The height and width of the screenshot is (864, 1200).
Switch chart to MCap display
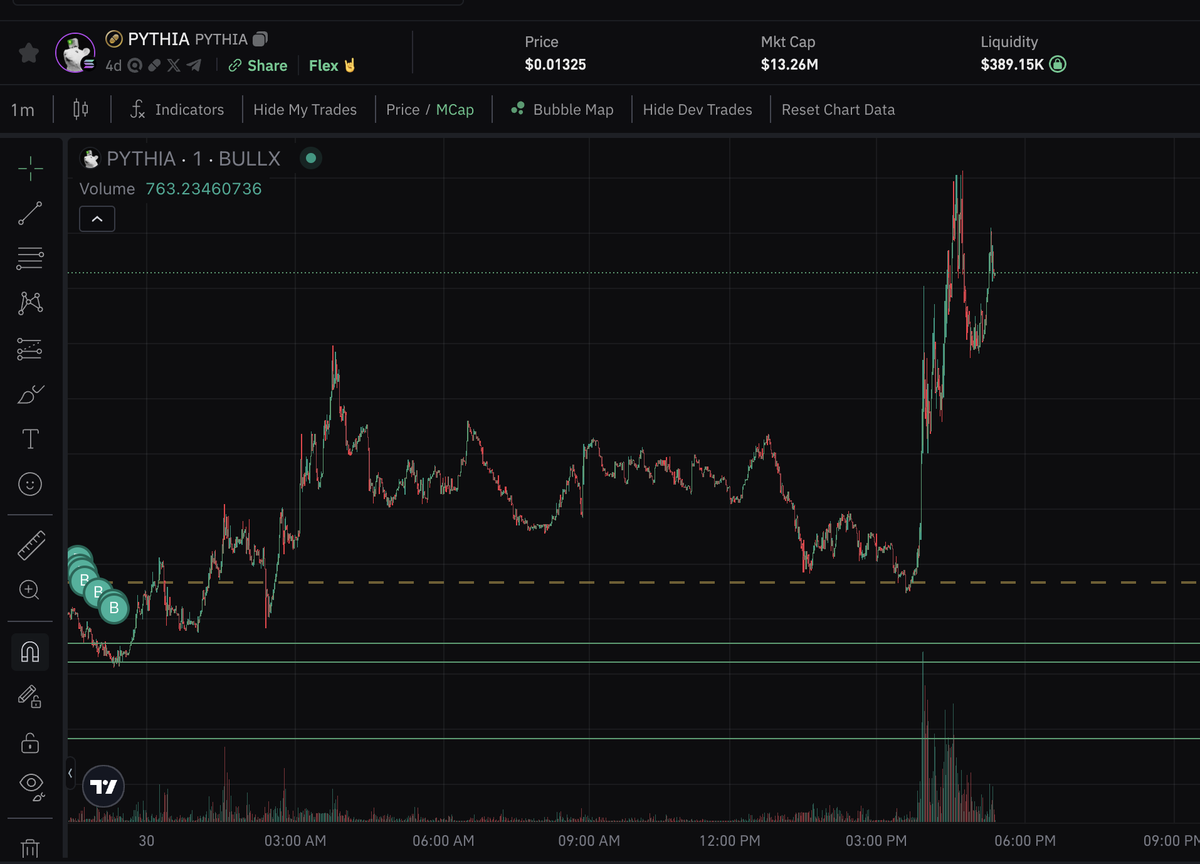pyautogui.click(x=455, y=109)
